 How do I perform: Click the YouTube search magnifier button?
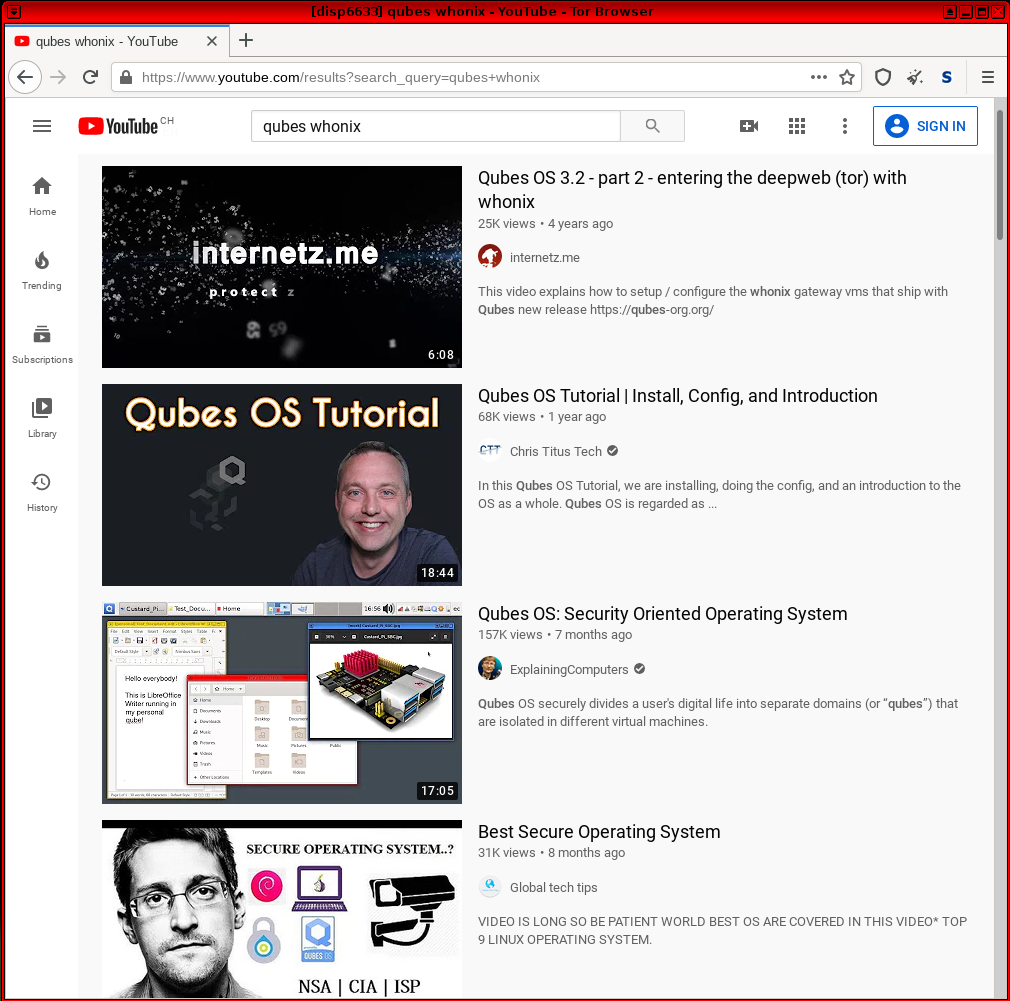pos(652,126)
